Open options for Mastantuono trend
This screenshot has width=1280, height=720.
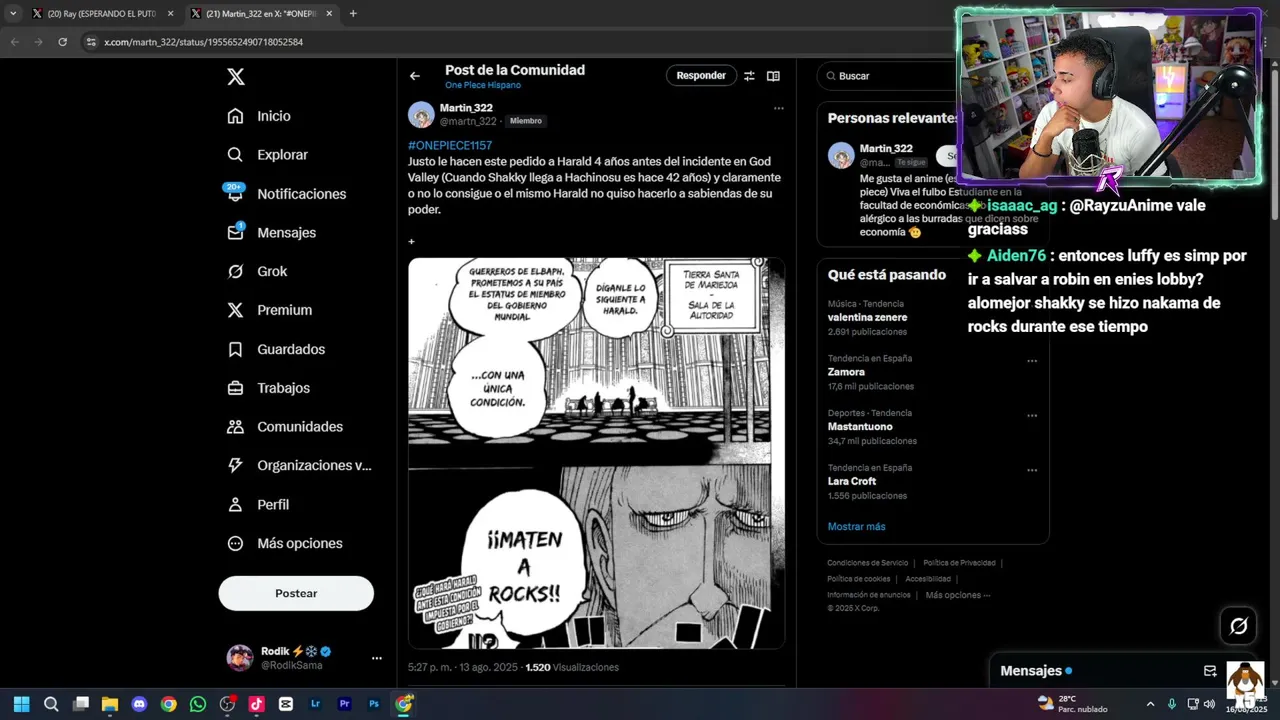point(1032,415)
